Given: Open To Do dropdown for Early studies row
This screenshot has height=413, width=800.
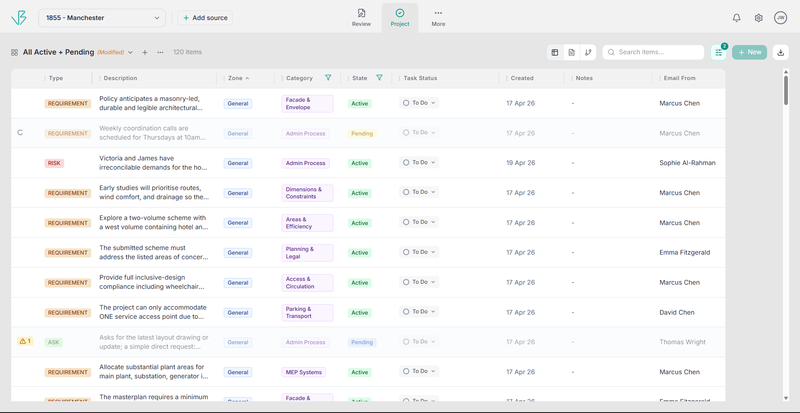Looking at the screenshot, I should click(419, 192).
